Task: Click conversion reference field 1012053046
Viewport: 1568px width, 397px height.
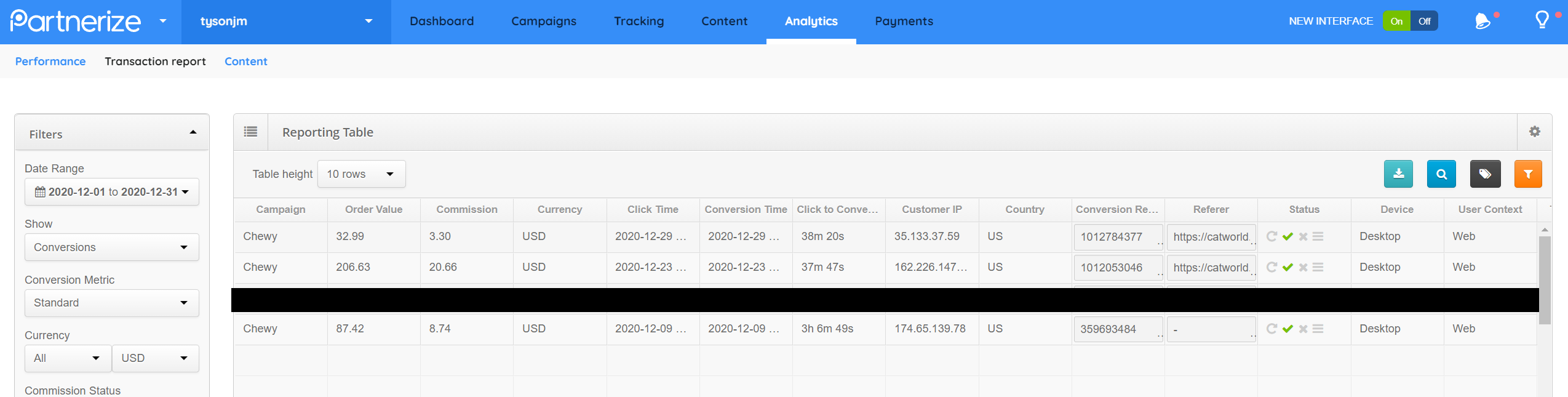Action: click(1118, 268)
